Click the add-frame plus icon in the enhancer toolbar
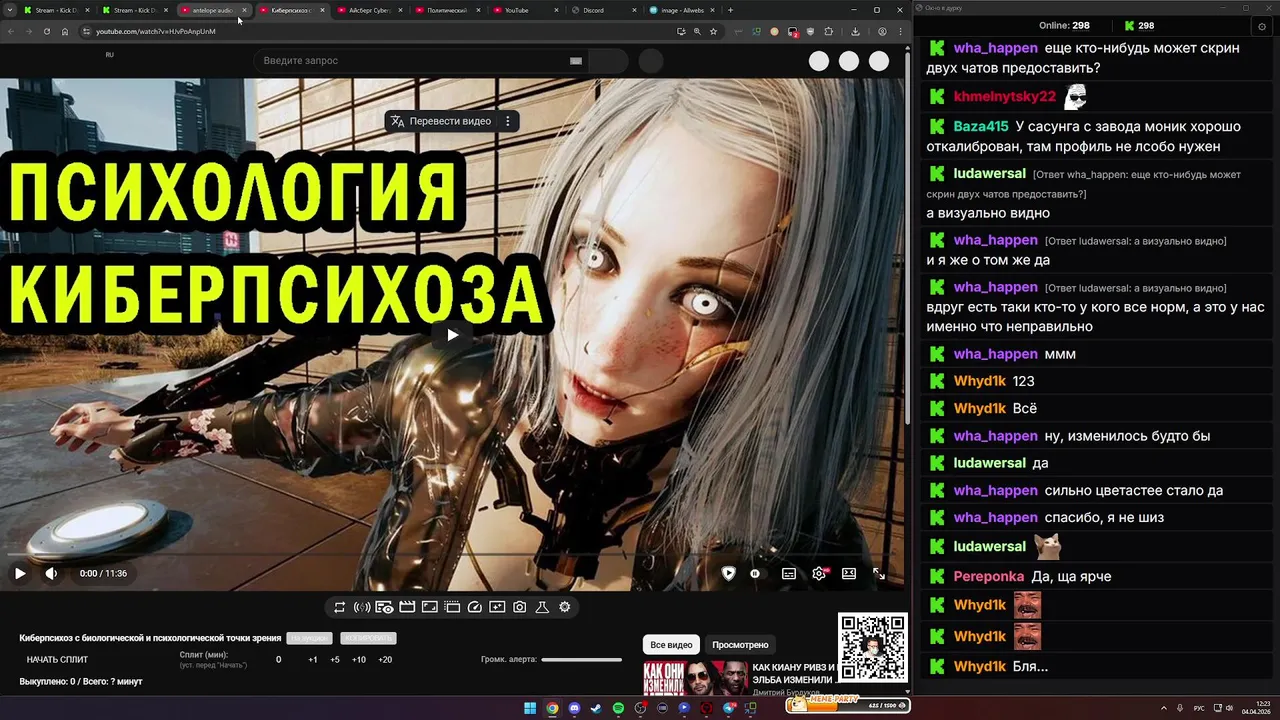The image size is (1280, 720). pyautogui.click(x=497, y=607)
